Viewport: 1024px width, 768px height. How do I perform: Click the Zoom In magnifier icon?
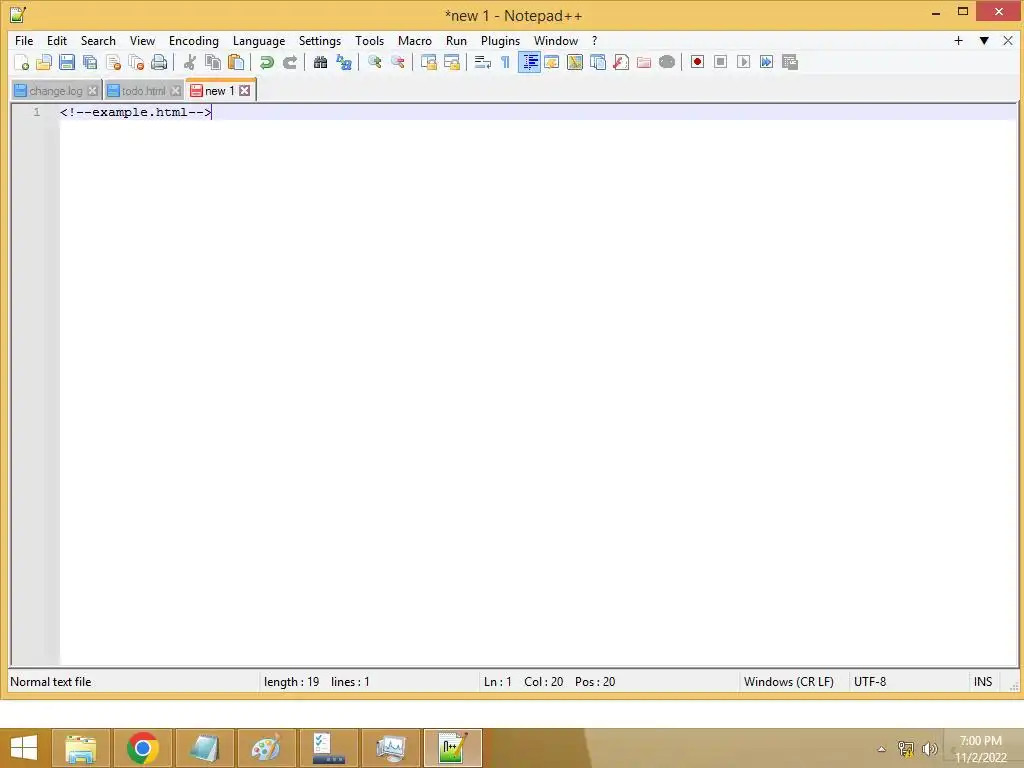coord(374,62)
